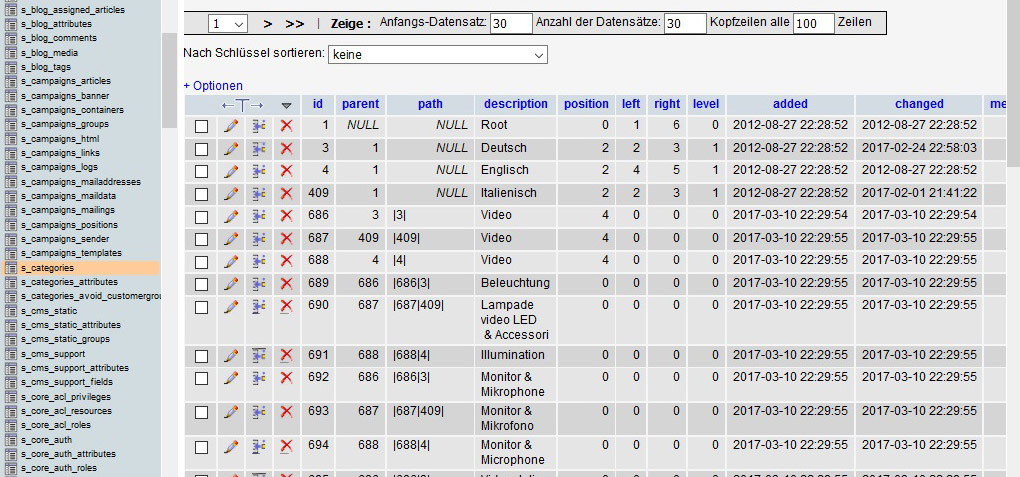
Task: Tick checkbox for row id 687
Action: pyautogui.click(x=202, y=239)
